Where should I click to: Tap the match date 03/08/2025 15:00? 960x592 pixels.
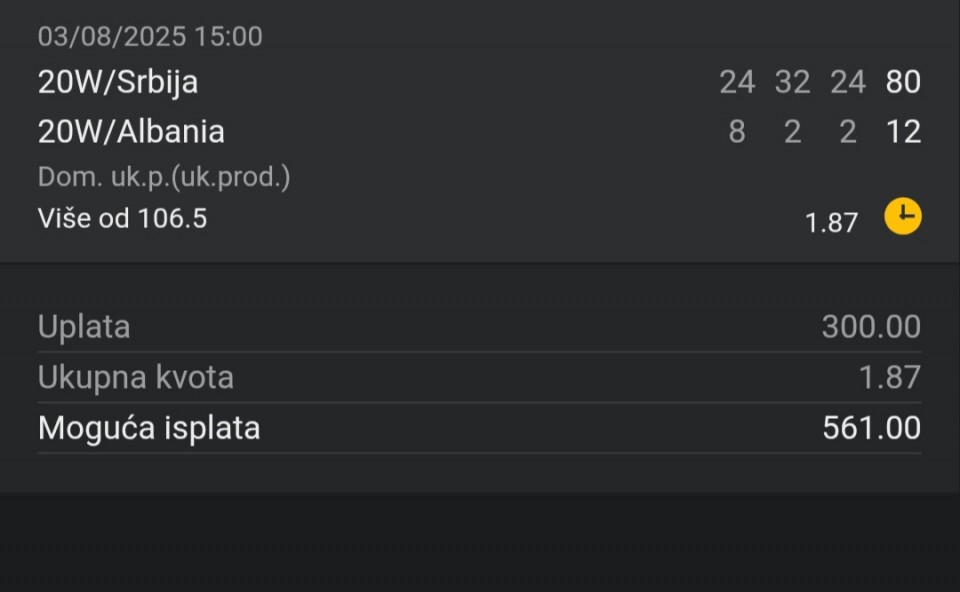click(x=150, y=36)
